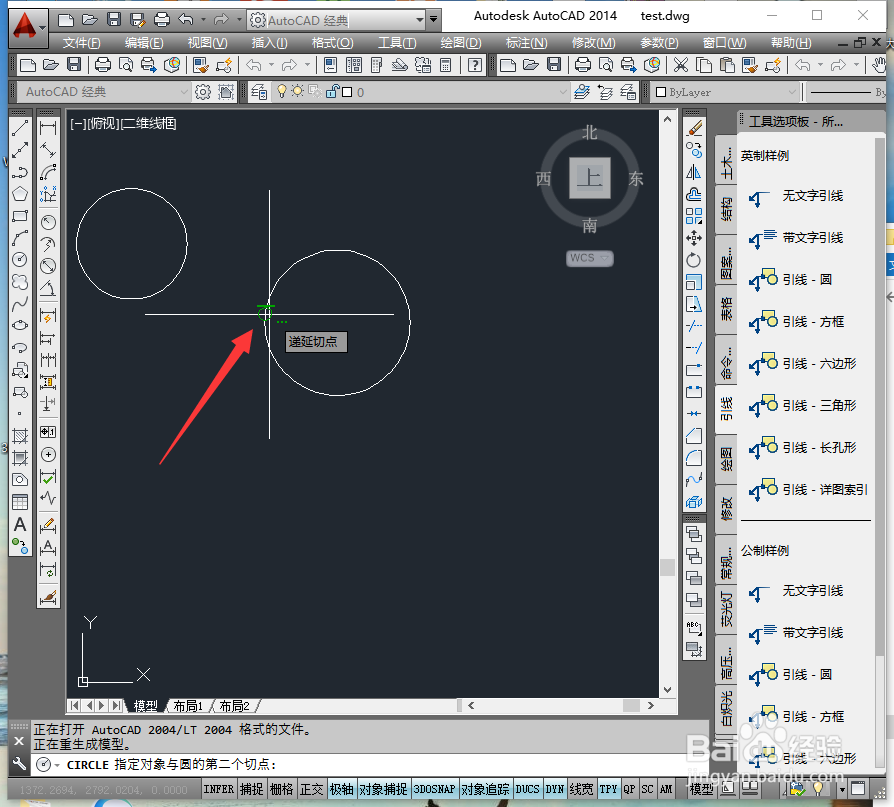Select the Rotate modify tool
Screen dimensions: 894x807
pyautogui.click(x=694, y=260)
